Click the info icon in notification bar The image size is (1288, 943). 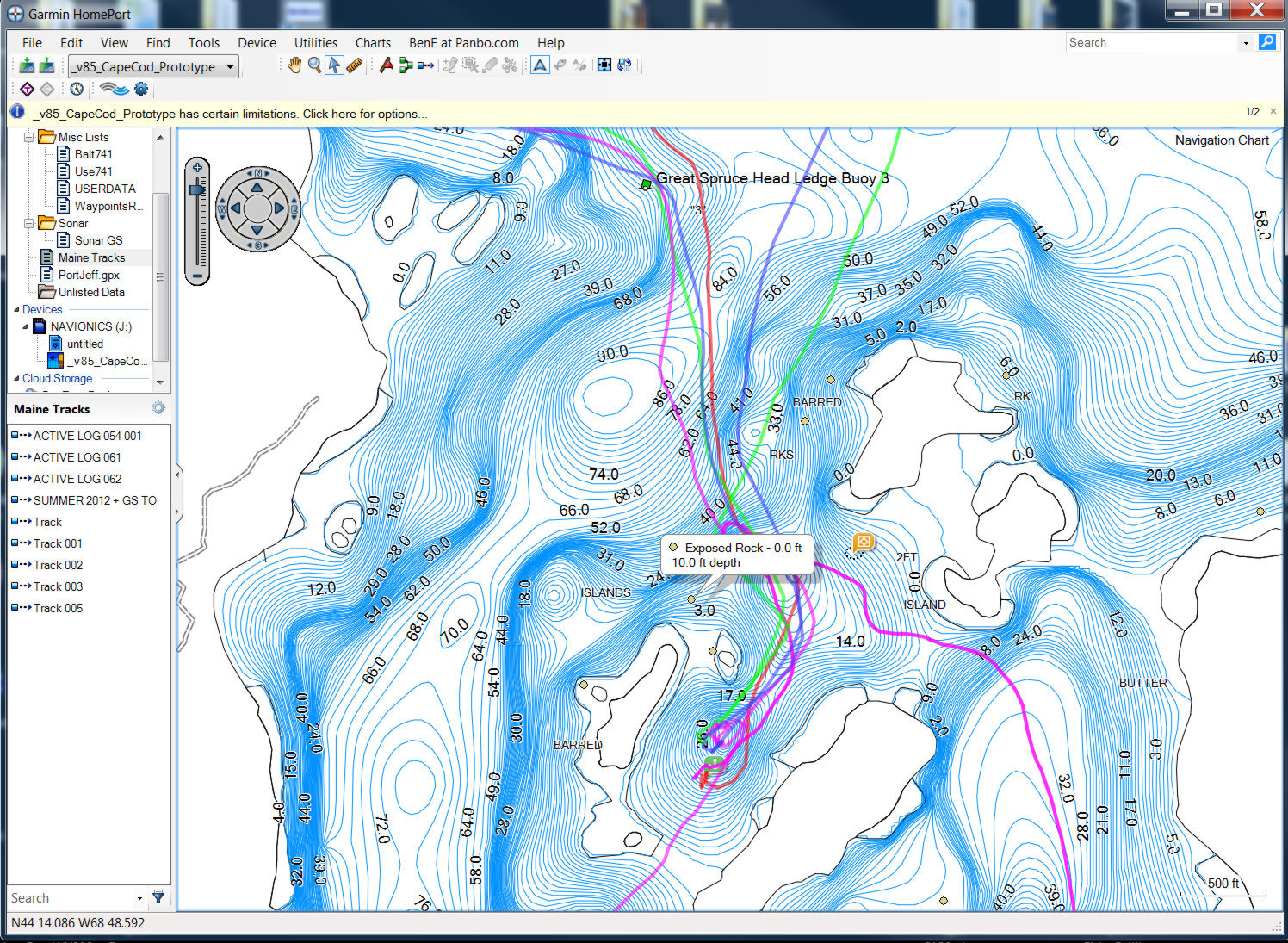pos(17,112)
